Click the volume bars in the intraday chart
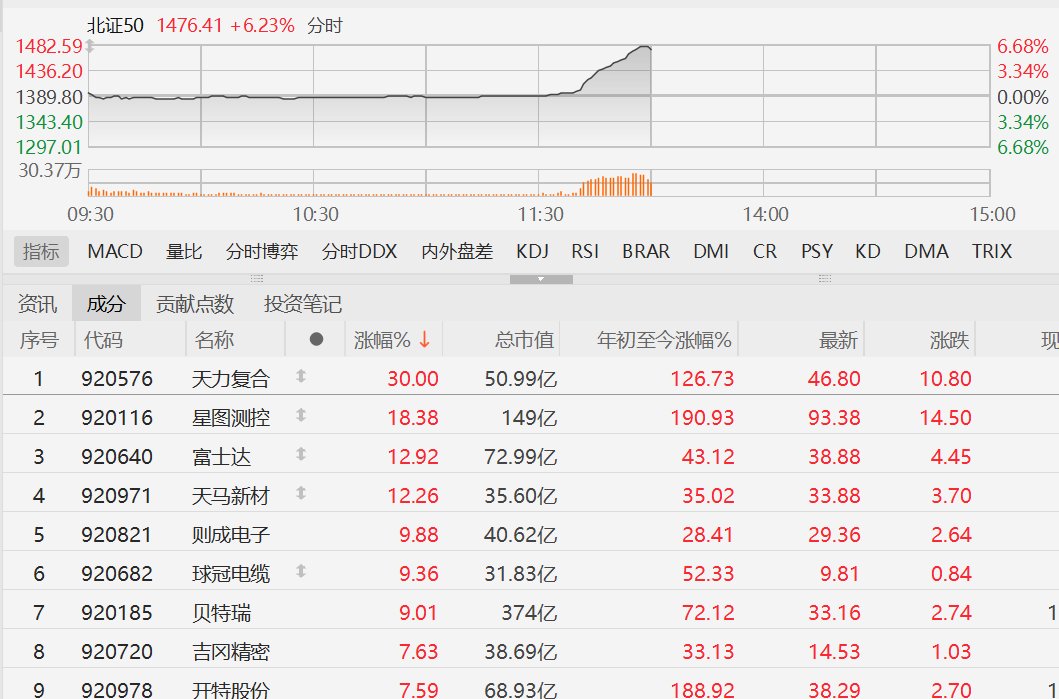Viewport: 1059px width, 699px height. pyautogui.click(x=617, y=185)
